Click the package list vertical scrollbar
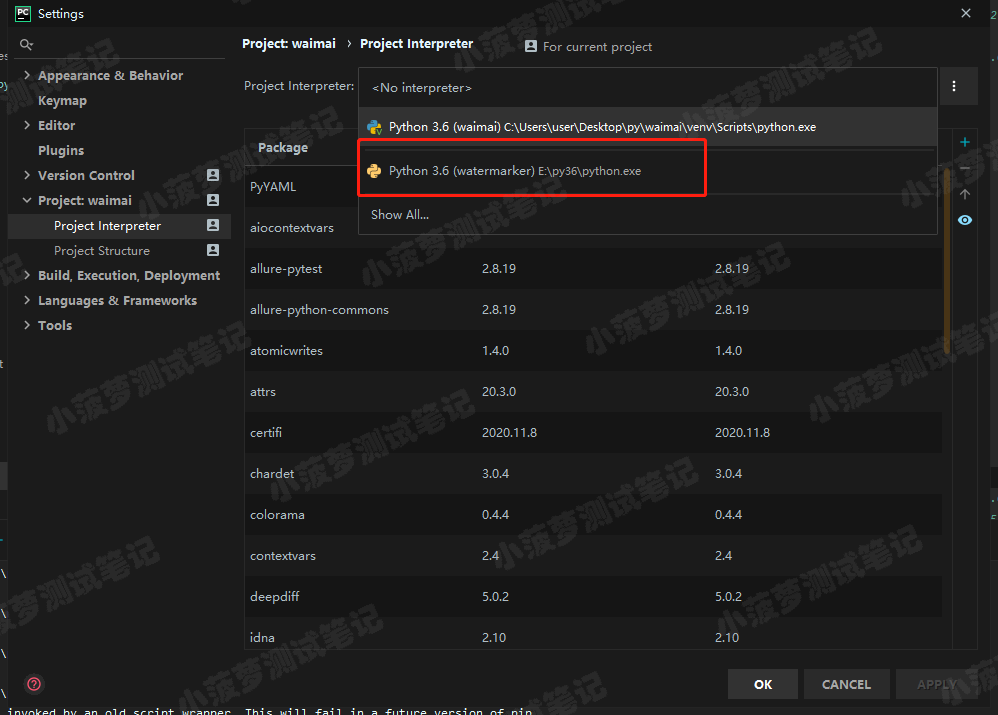The height and width of the screenshot is (715, 998). [x=946, y=261]
